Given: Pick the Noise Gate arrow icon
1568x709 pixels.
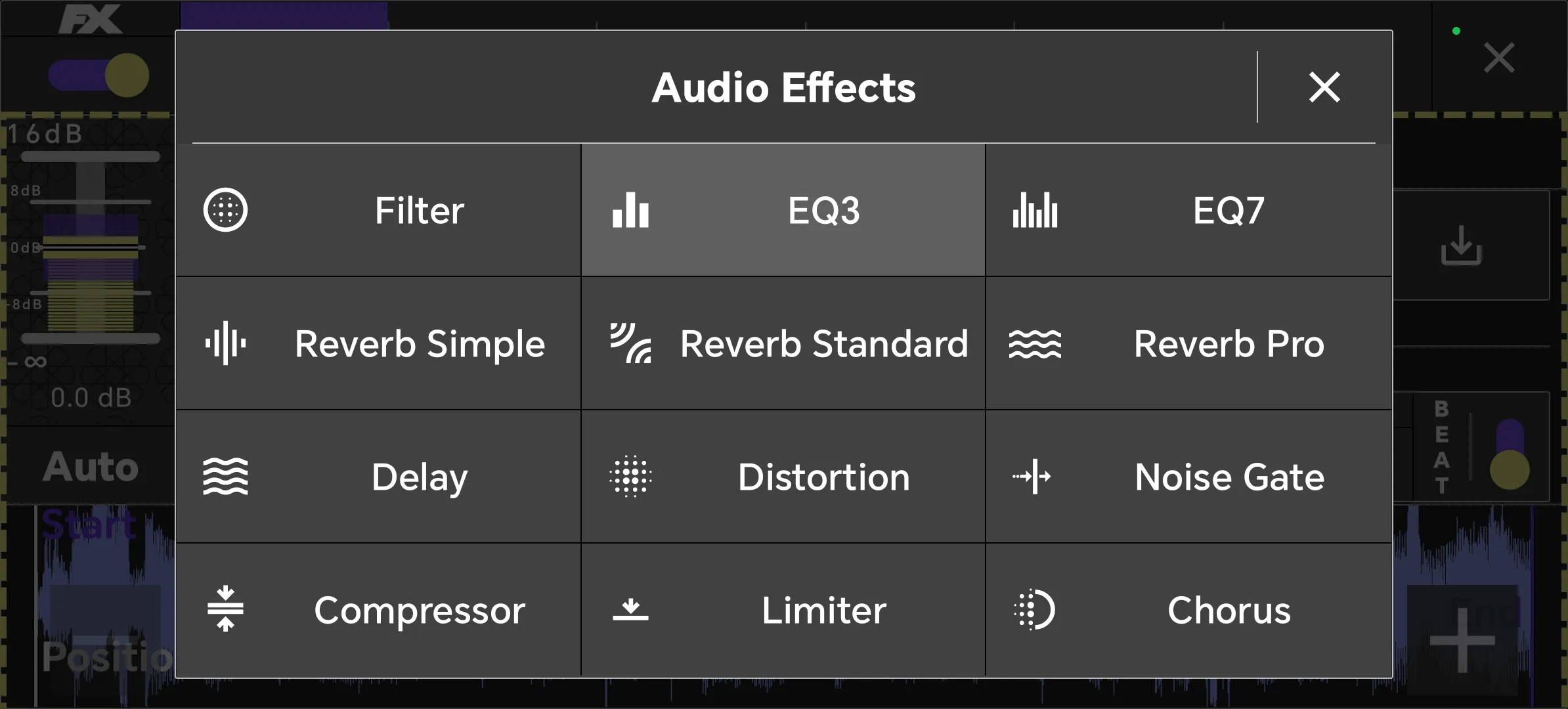Looking at the screenshot, I should [x=1032, y=476].
